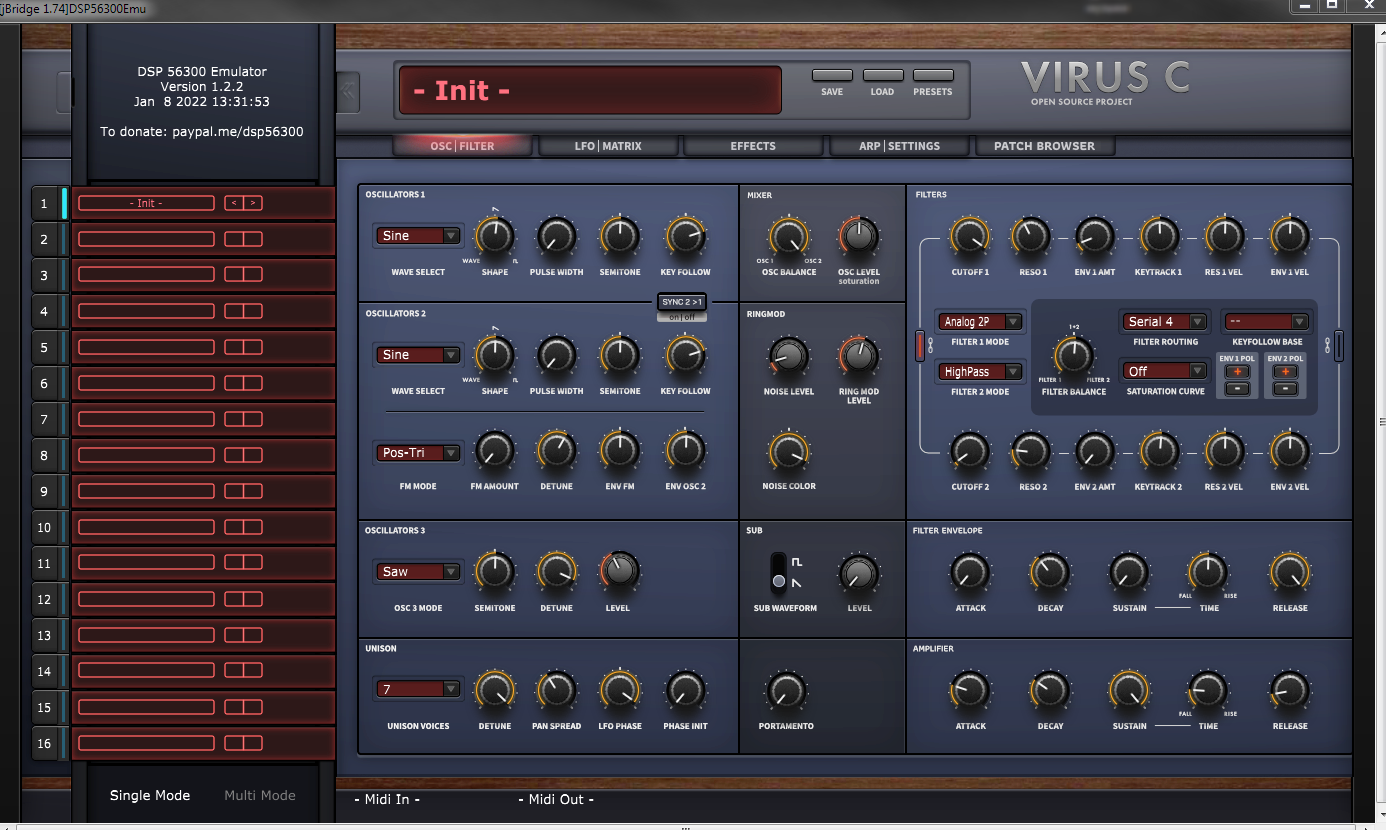Click the Cutoff 2 knob
Screen dimensions: 1386x830
point(970,452)
